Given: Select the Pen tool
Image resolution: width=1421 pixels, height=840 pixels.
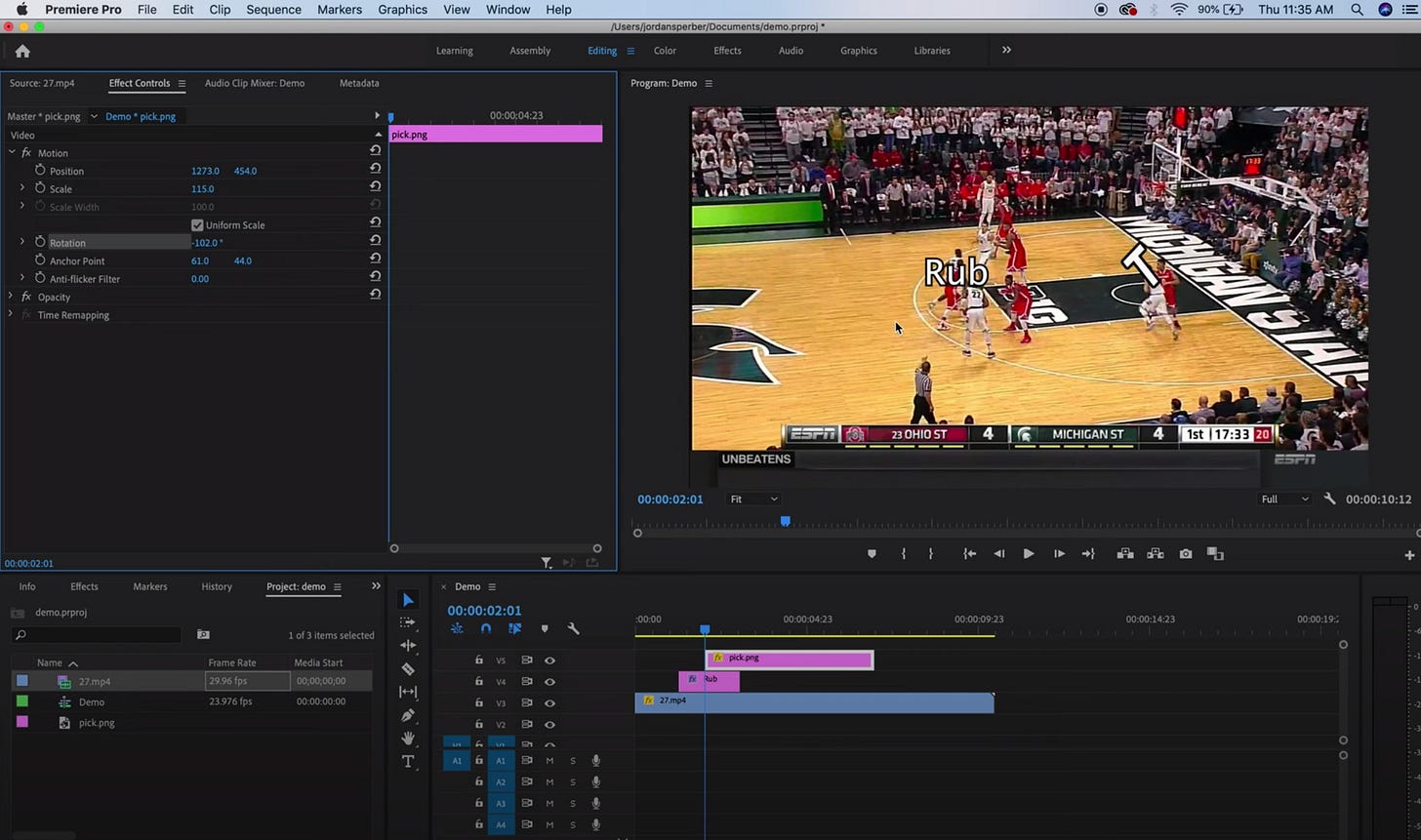Looking at the screenshot, I should click(408, 715).
